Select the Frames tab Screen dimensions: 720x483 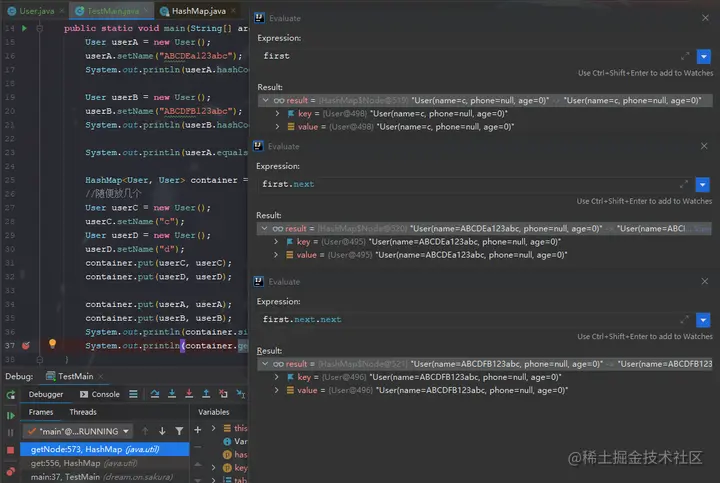coord(41,412)
